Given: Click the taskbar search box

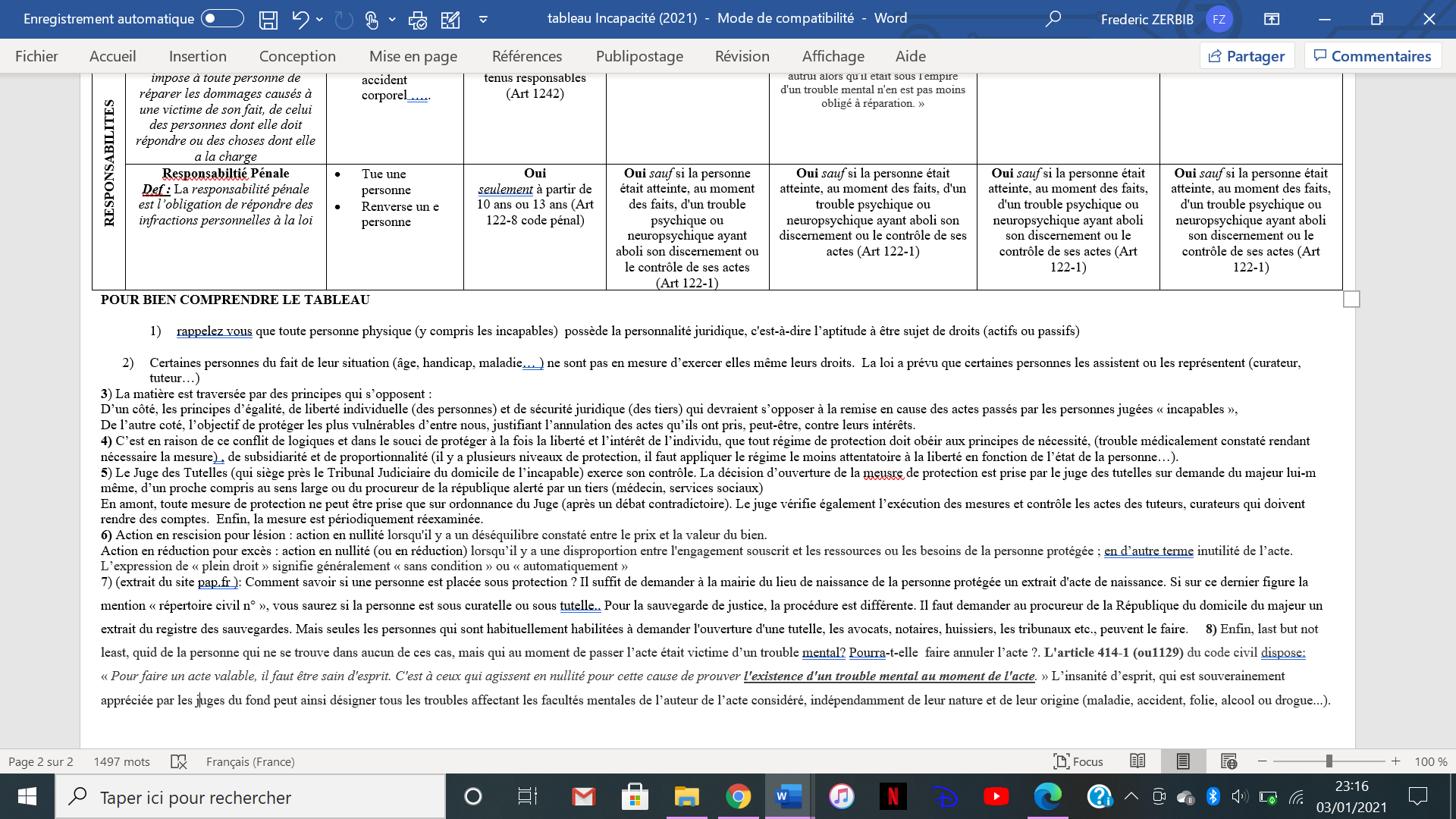Looking at the screenshot, I should tap(250, 797).
